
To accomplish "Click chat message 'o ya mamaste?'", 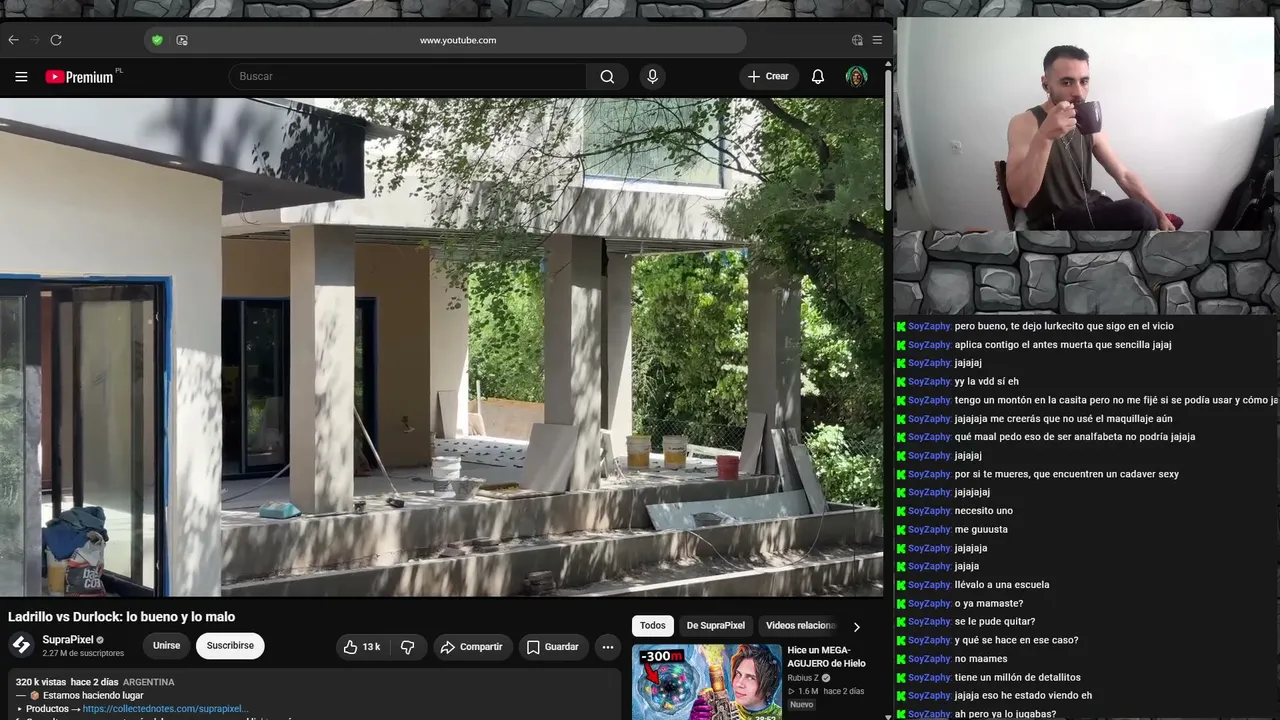I will (x=989, y=604).
